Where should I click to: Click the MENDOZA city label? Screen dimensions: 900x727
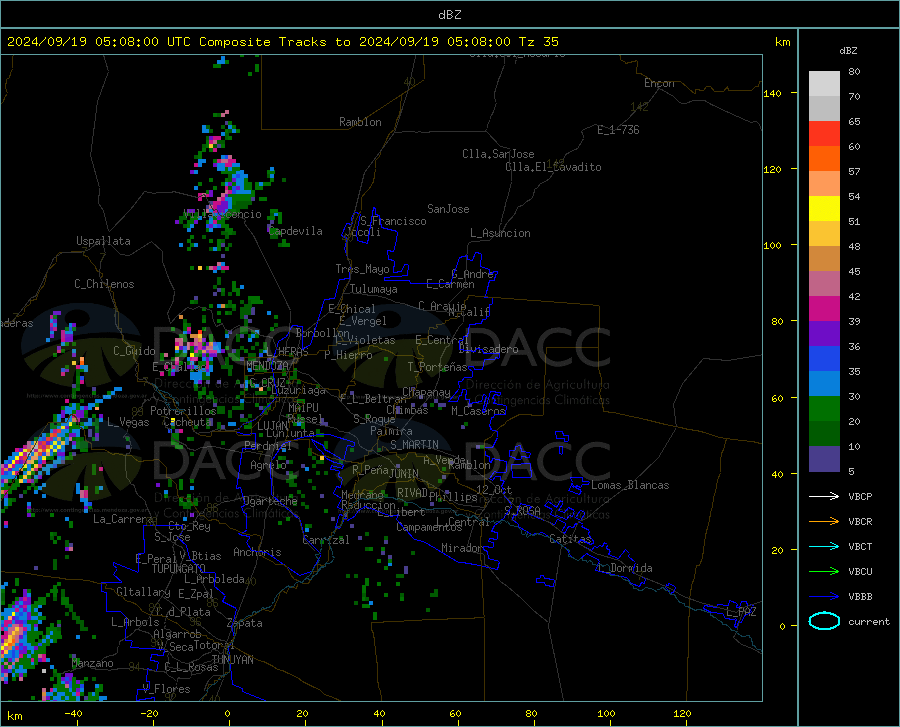tap(267, 366)
